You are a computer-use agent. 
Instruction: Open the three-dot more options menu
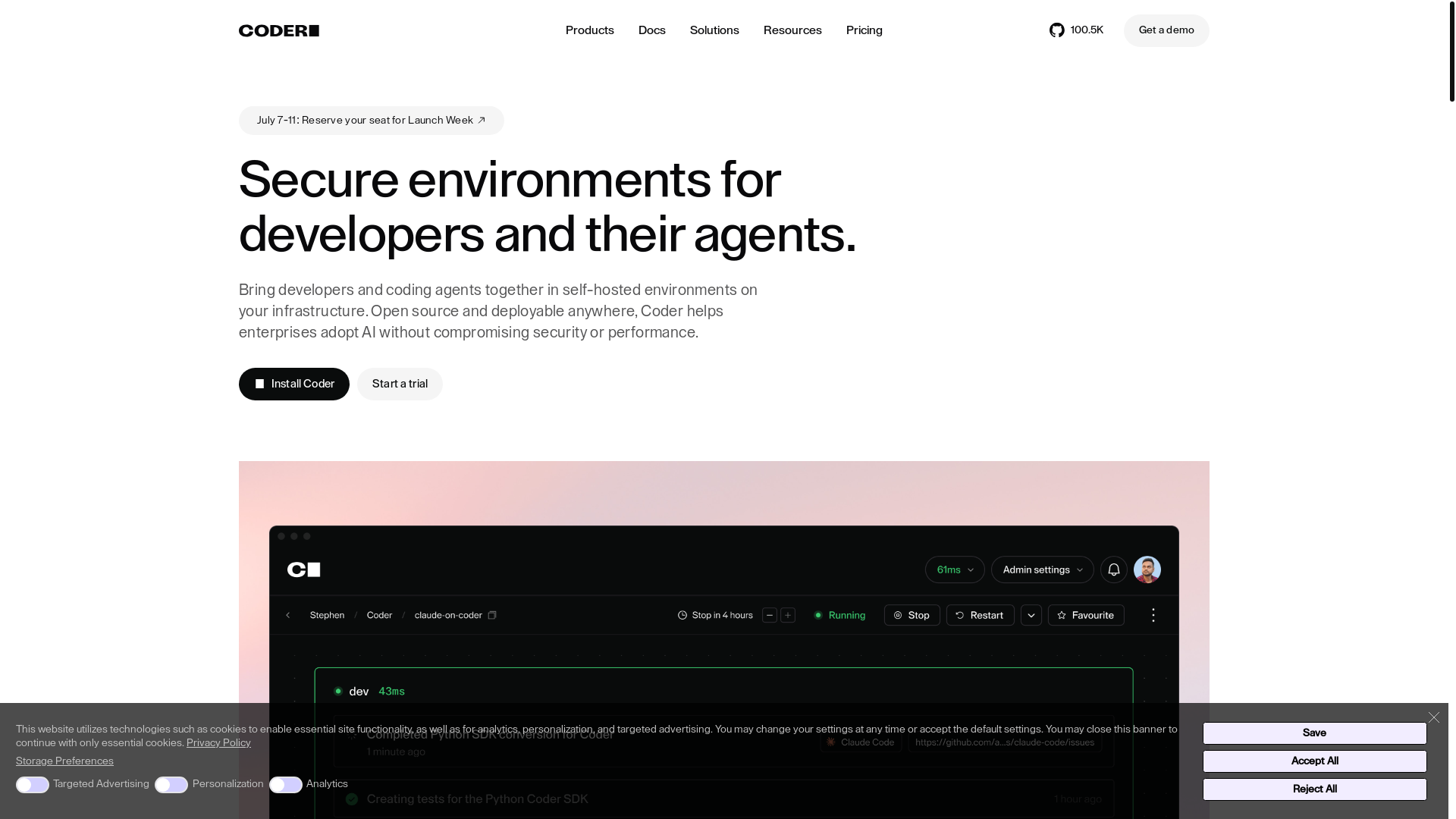click(x=1153, y=615)
